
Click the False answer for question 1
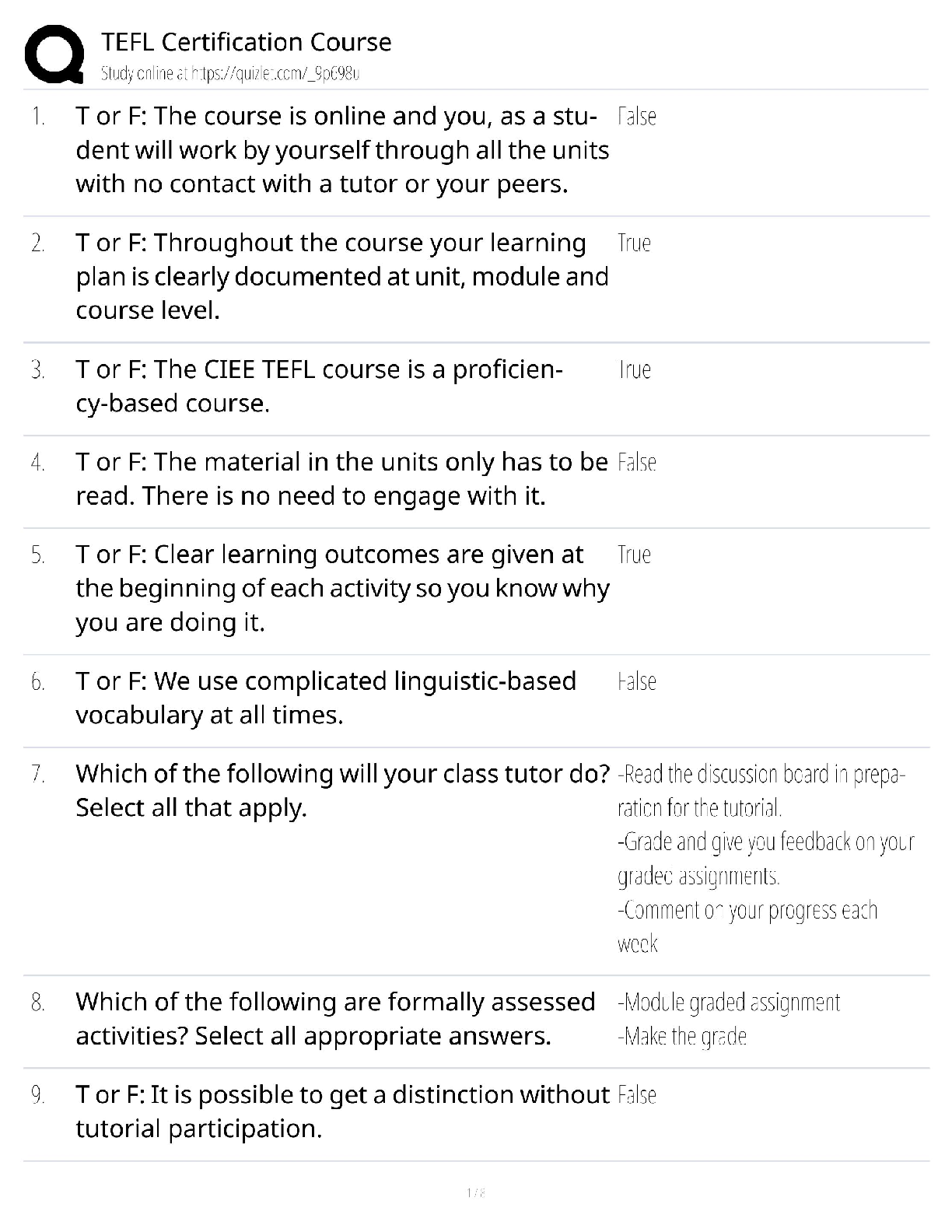[x=637, y=117]
